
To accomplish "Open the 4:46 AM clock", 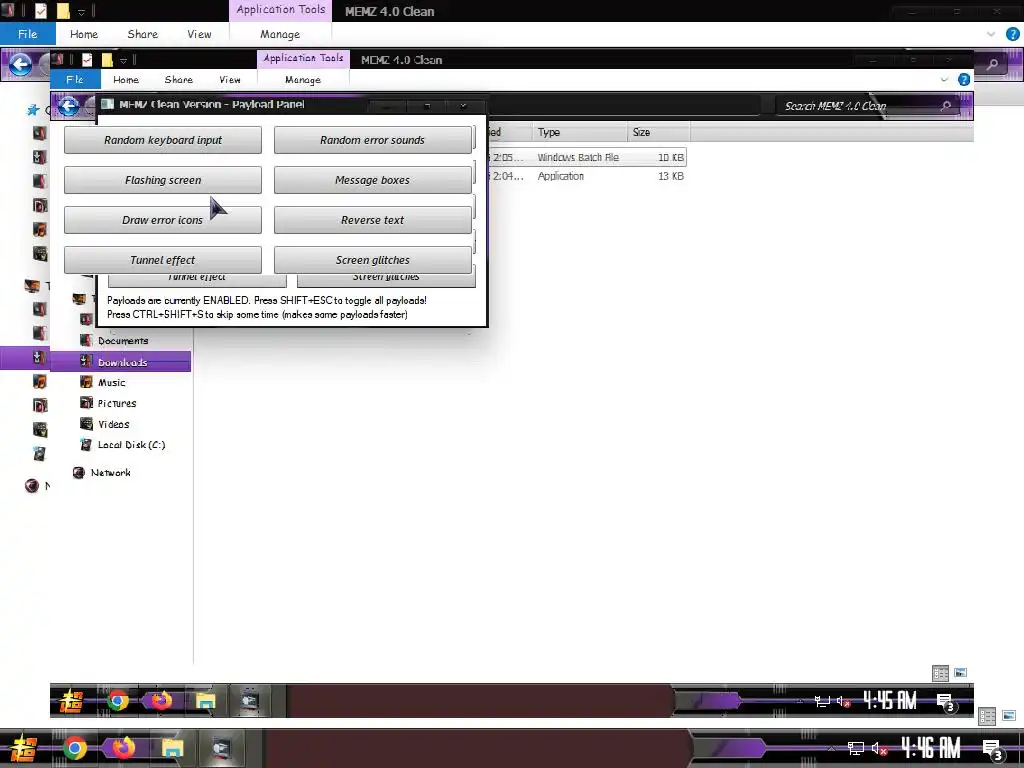I will [x=931, y=748].
